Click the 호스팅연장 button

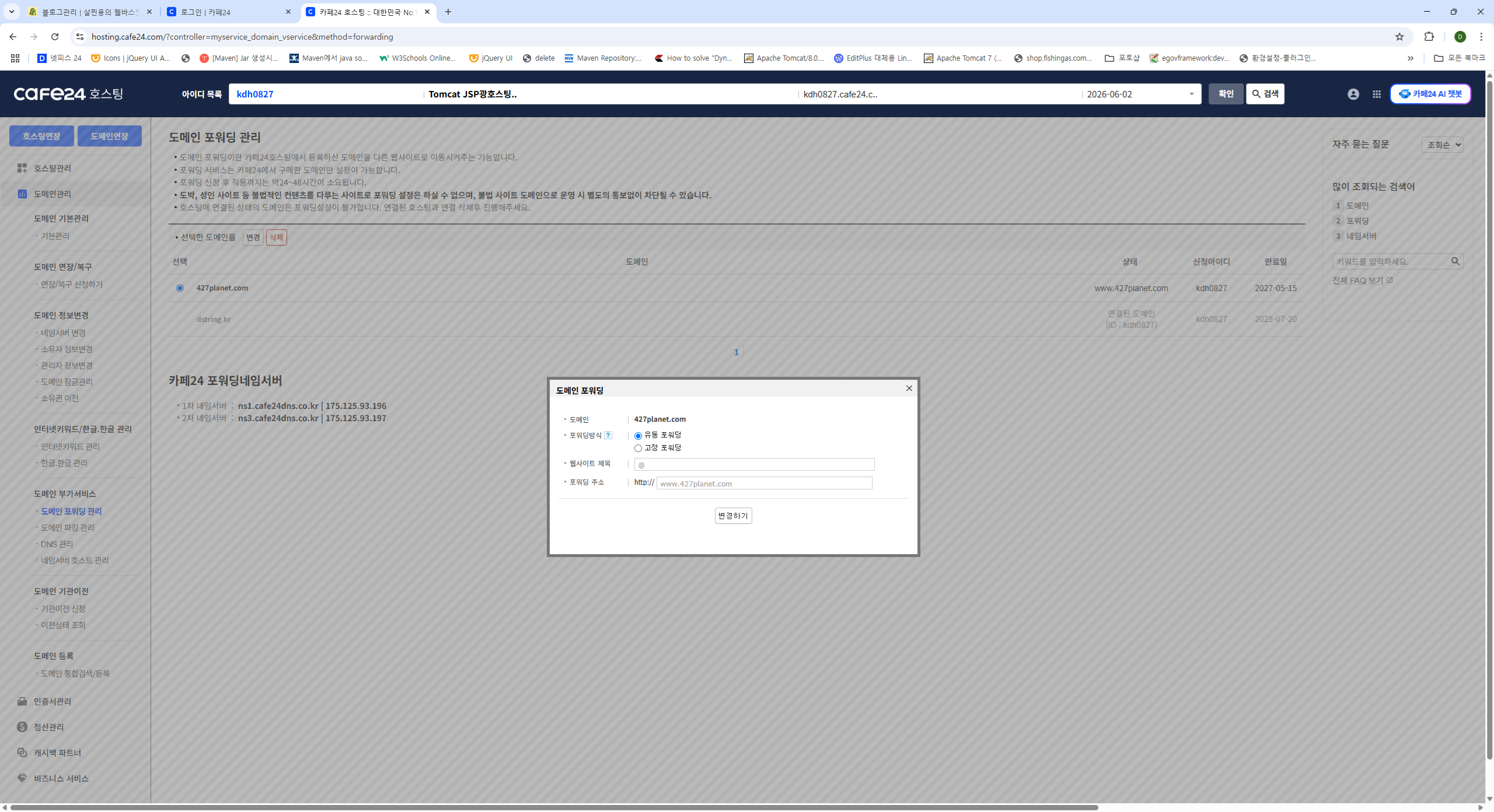tap(41, 136)
